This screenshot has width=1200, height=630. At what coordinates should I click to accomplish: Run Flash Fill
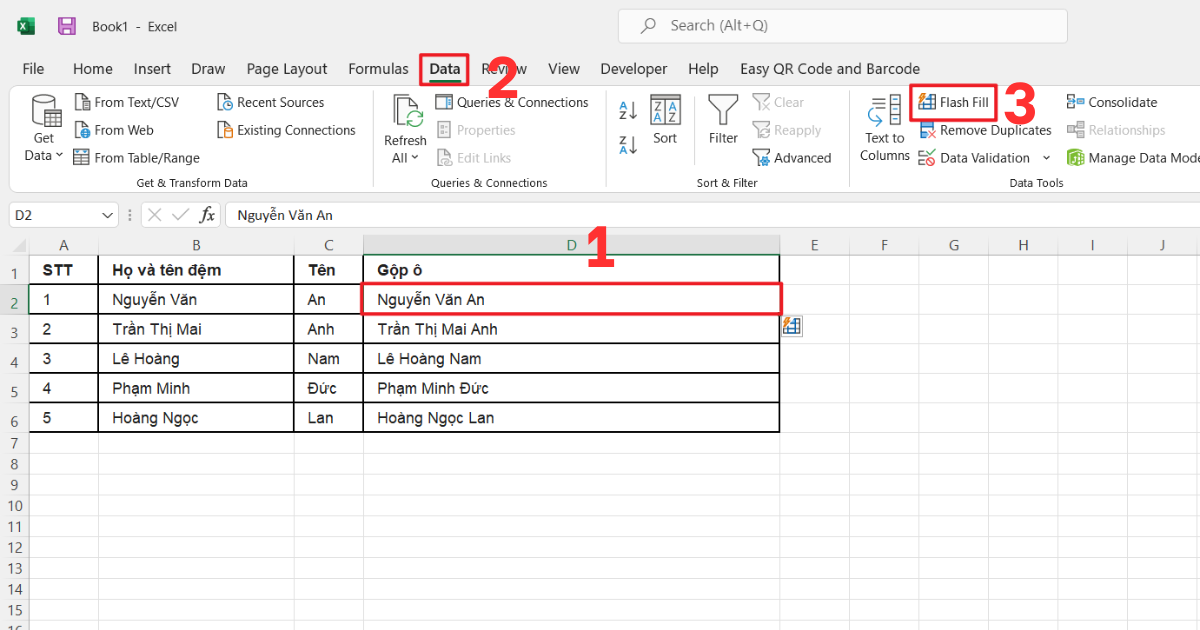click(x=953, y=102)
